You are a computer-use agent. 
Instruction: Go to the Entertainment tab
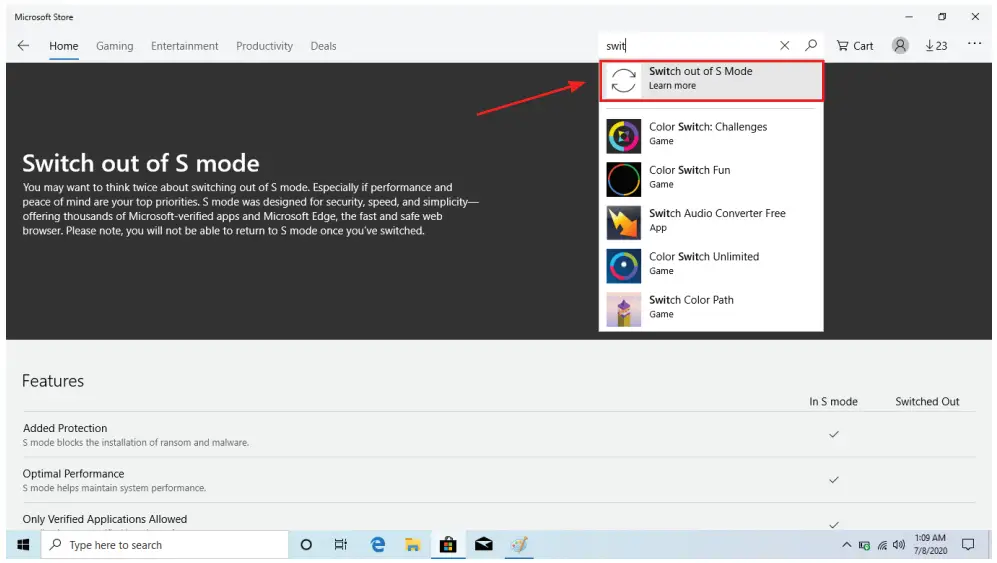pyautogui.click(x=184, y=46)
